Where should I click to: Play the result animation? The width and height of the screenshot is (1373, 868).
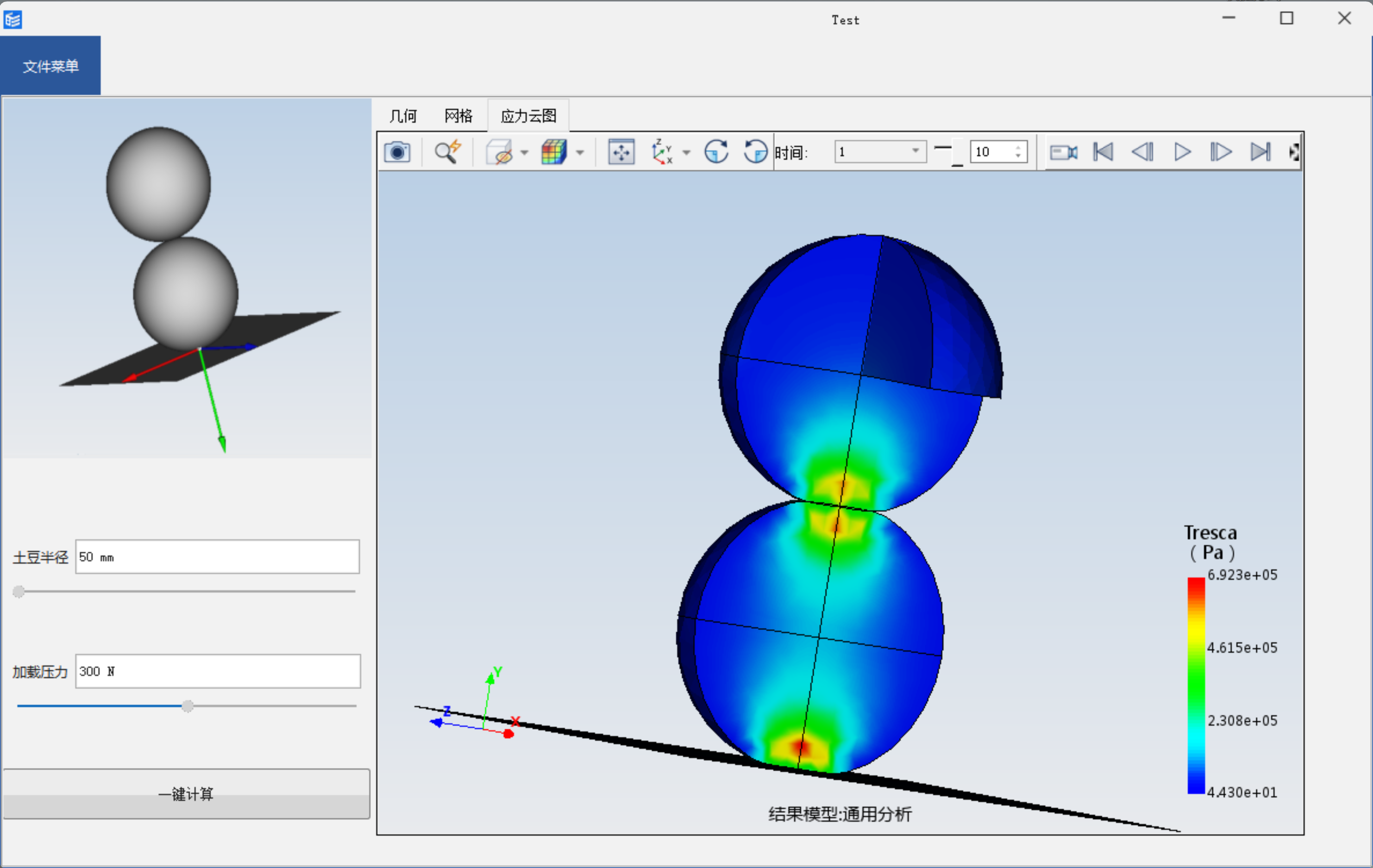pyautogui.click(x=1182, y=152)
